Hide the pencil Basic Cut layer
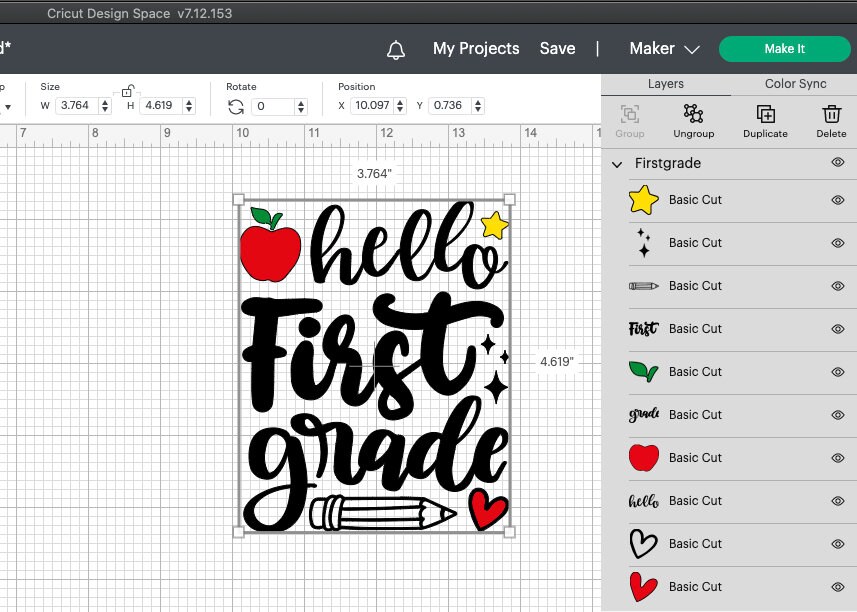Image resolution: width=857 pixels, height=612 pixels. (837, 286)
